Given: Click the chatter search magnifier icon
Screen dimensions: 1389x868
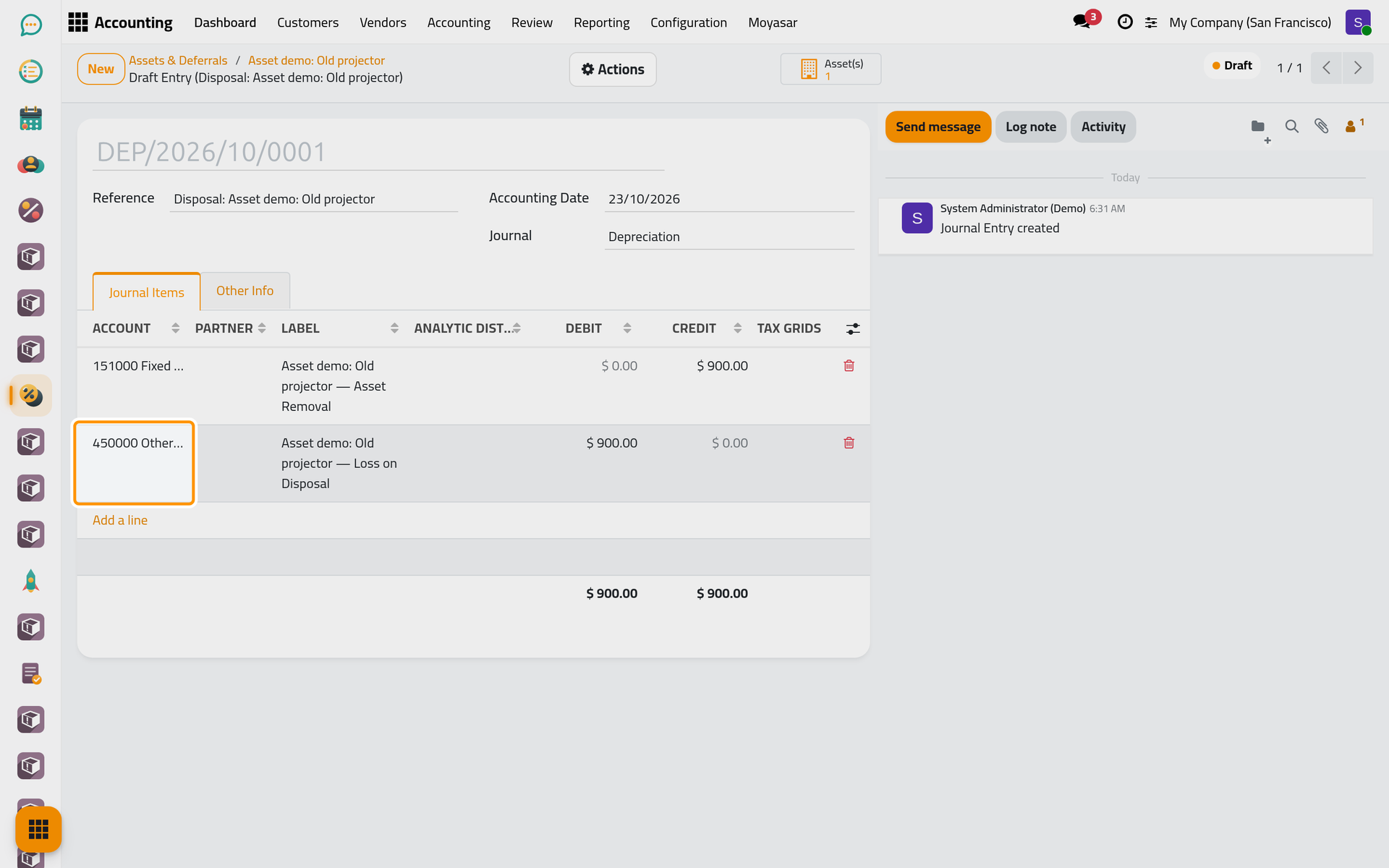Looking at the screenshot, I should [x=1291, y=127].
